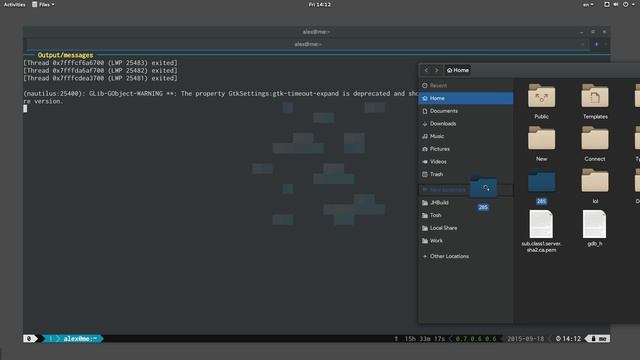Open Music in the sidebar
The width and height of the screenshot is (640, 360).
[x=466, y=136]
